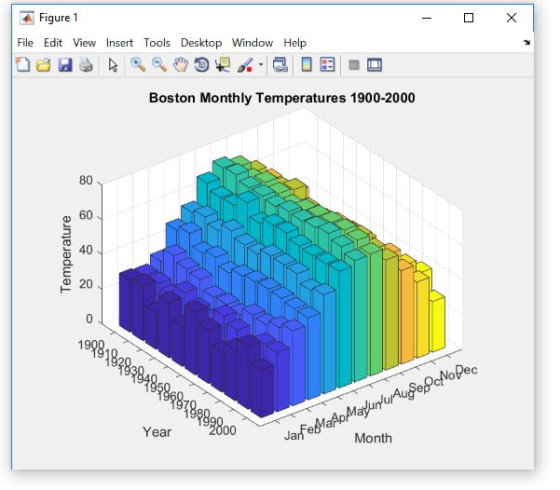560x490 pixels.
Task: Click the Month axis label
Action: pyautogui.click(x=373, y=438)
